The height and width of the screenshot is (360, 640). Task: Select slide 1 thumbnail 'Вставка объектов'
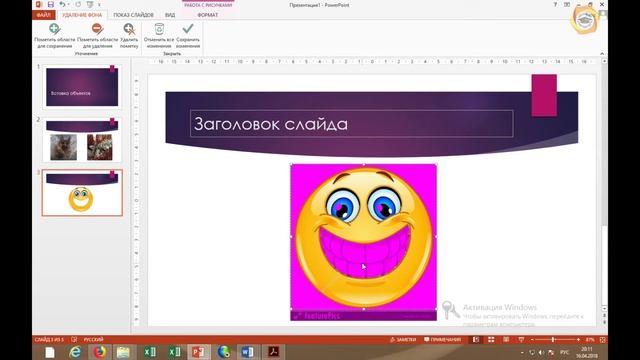point(82,87)
